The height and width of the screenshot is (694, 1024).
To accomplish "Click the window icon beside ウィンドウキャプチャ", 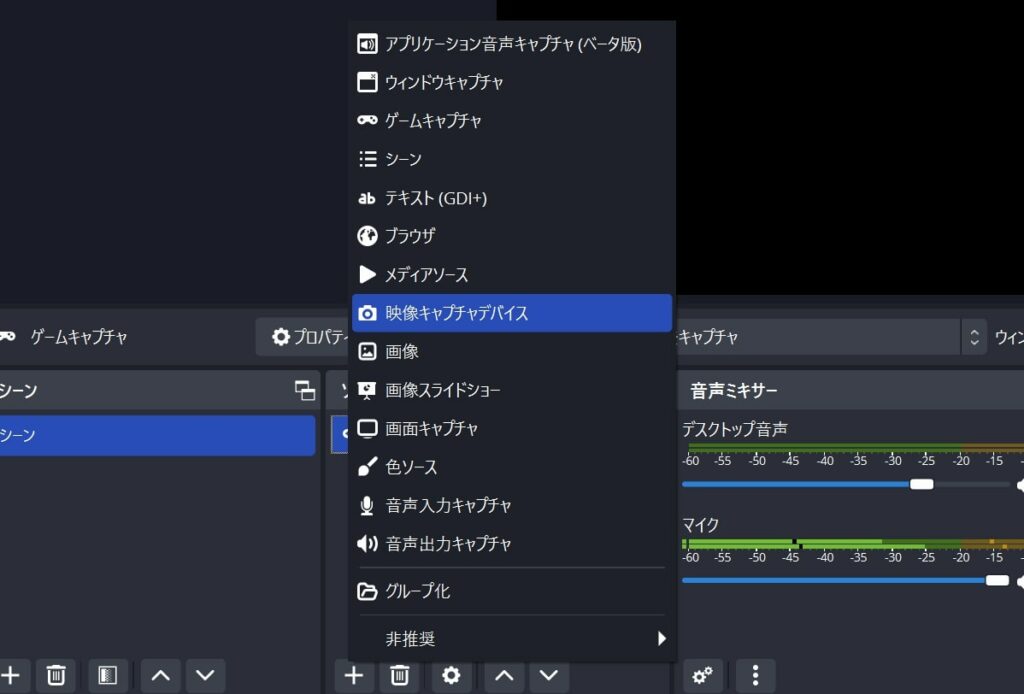I will (x=367, y=82).
